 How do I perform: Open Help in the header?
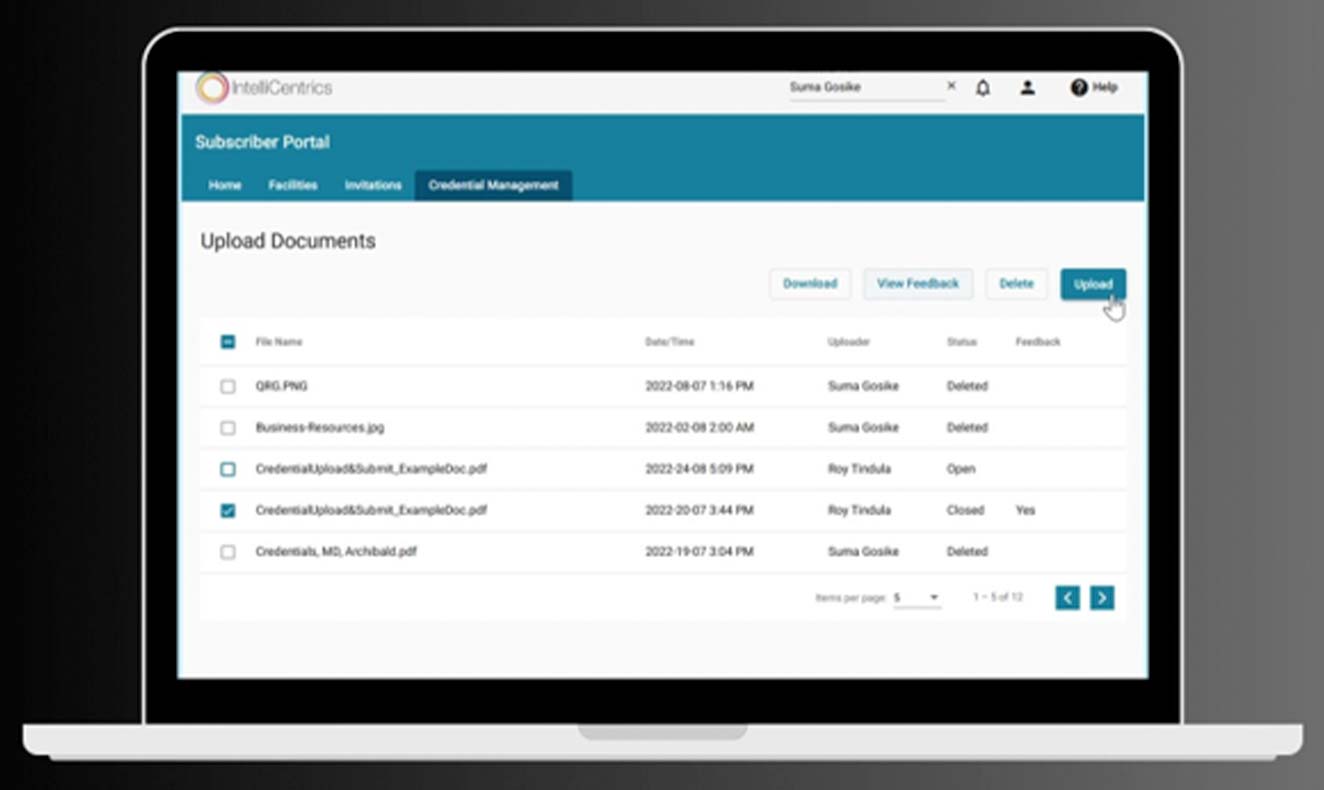1094,88
